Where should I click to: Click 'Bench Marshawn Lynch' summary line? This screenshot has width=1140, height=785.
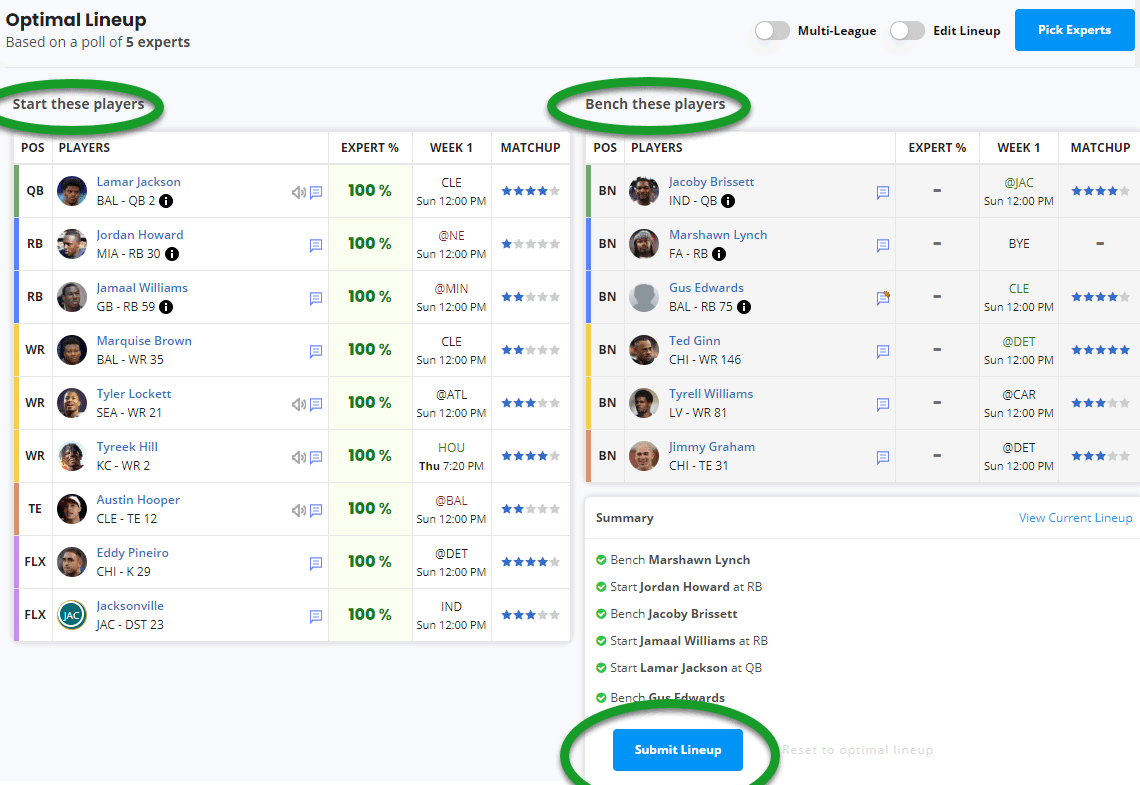[681, 560]
